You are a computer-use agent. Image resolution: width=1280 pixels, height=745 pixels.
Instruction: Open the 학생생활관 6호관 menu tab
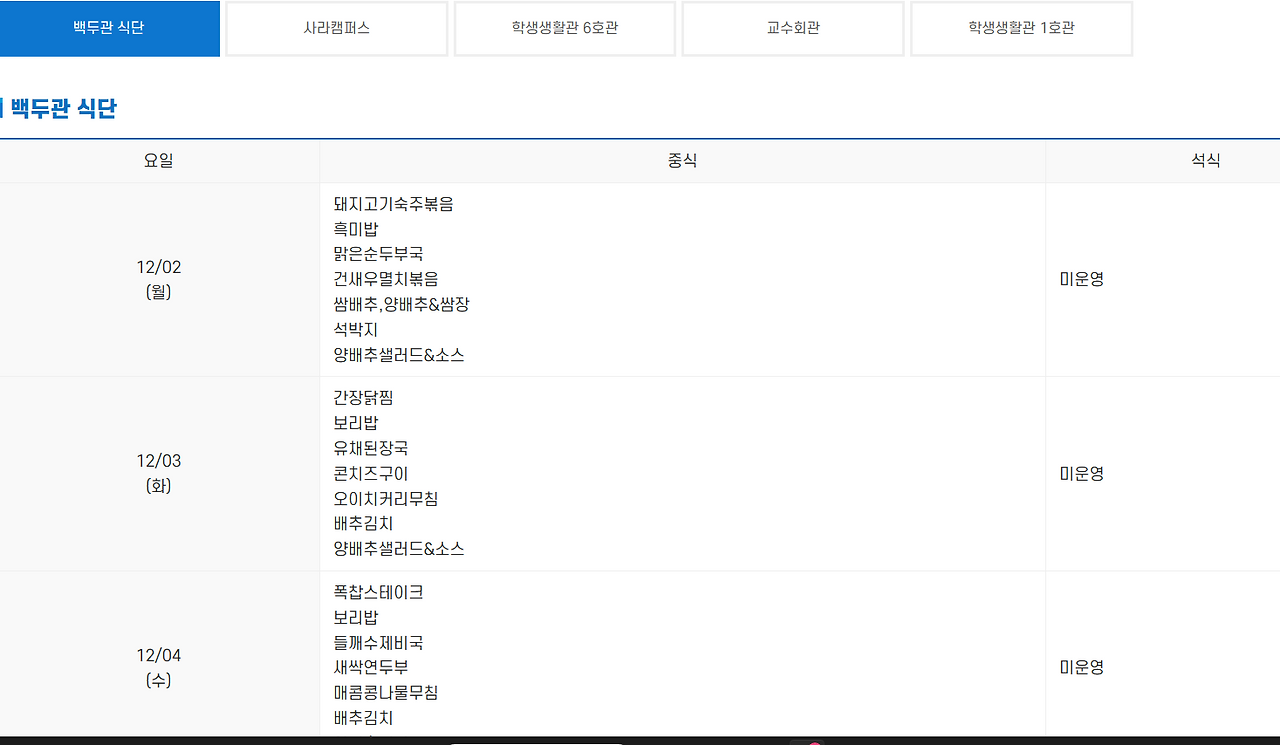tap(564, 28)
